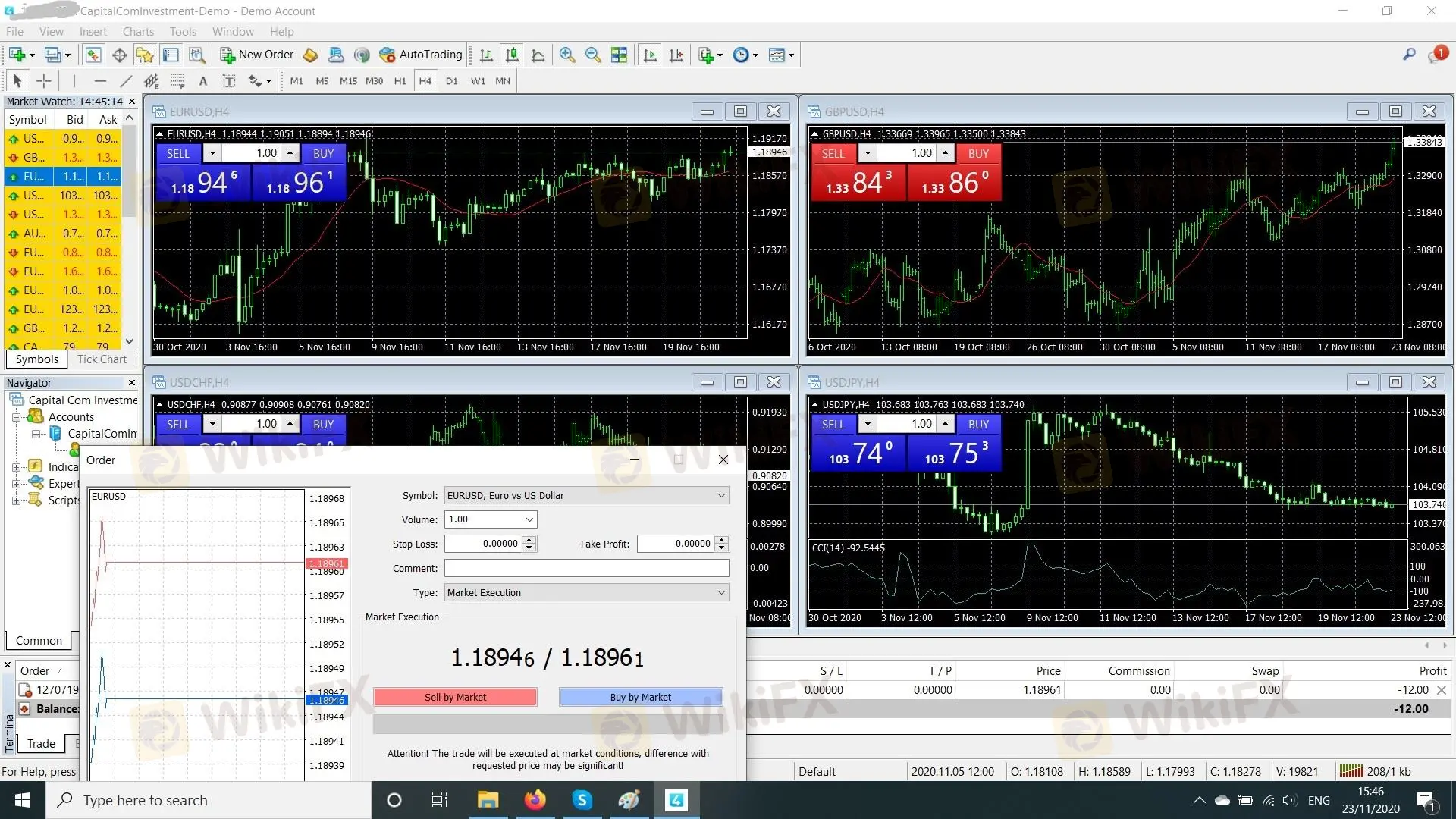
Task: Click the Zoom In chart icon
Action: [566, 55]
